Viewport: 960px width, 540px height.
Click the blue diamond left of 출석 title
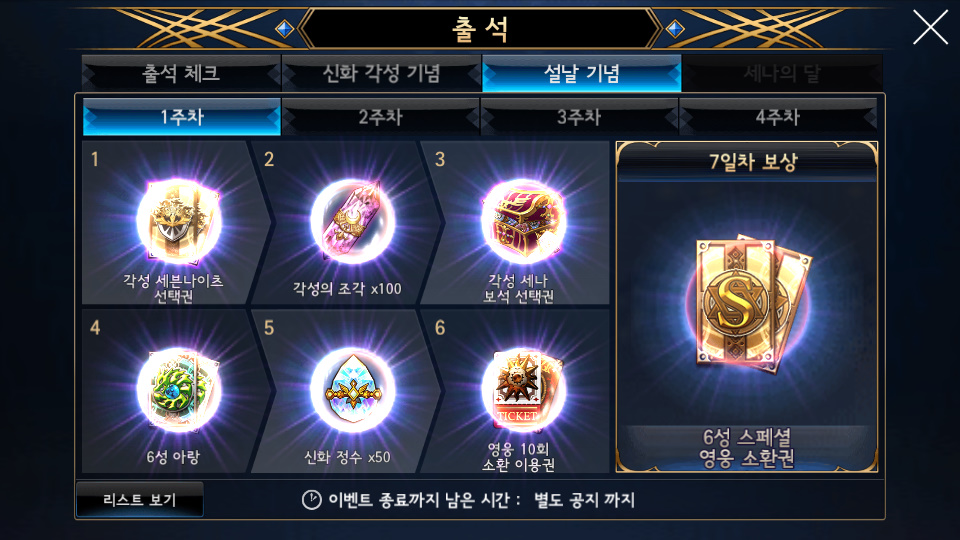(284, 29)
